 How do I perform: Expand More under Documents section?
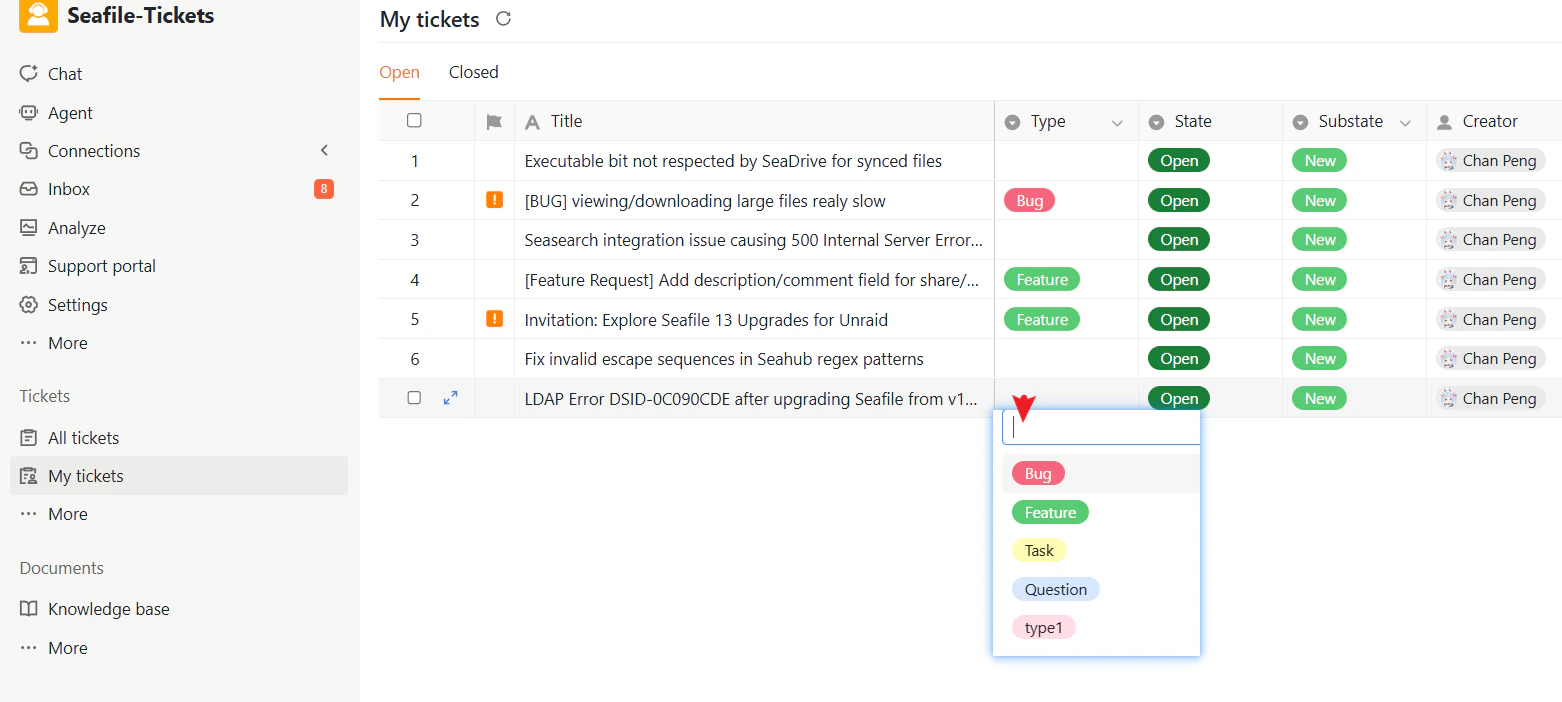pyautogui.click(x=68, y=648)
